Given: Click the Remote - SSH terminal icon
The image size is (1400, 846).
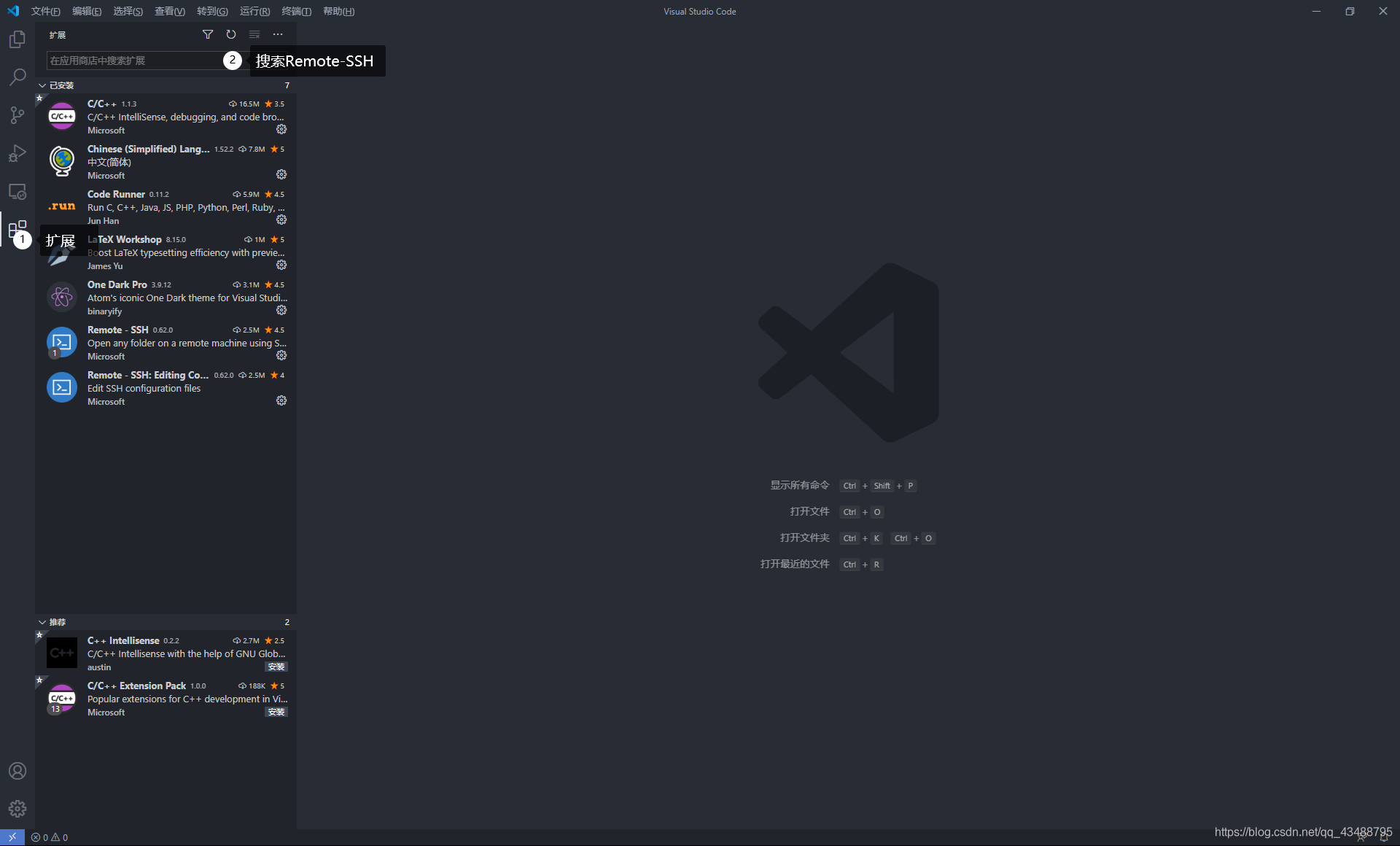Looking at the screenshot, I should click(x=62, y=342).
